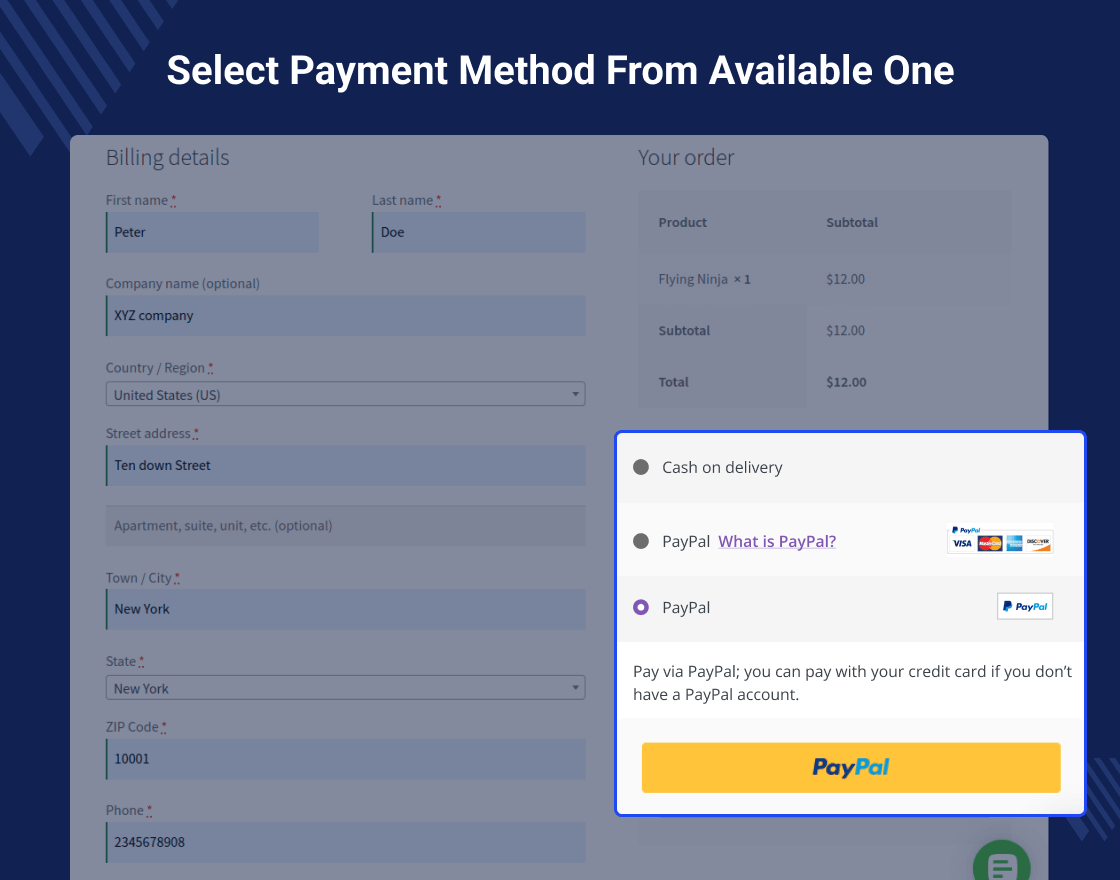The height and width of the screenshot is (880, 1120).
Task: Open the "What is PayPal?" link
Action: (x=777, y=541)
